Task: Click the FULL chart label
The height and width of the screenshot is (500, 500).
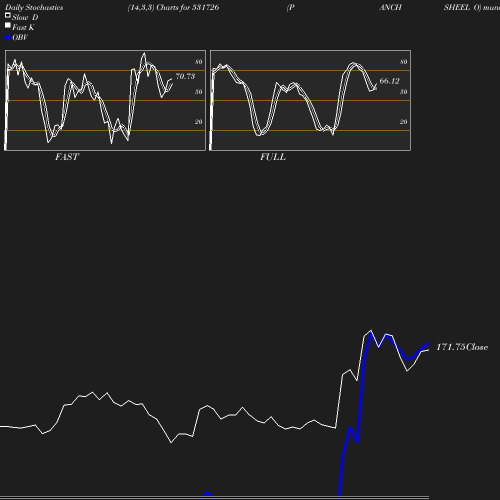Action: tap(273, 157)
